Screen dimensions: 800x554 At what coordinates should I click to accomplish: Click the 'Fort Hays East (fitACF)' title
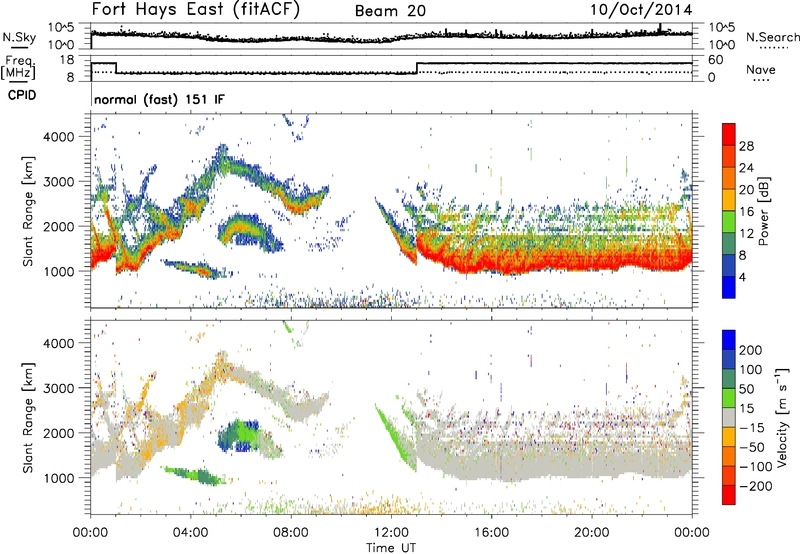coord(196,10)
